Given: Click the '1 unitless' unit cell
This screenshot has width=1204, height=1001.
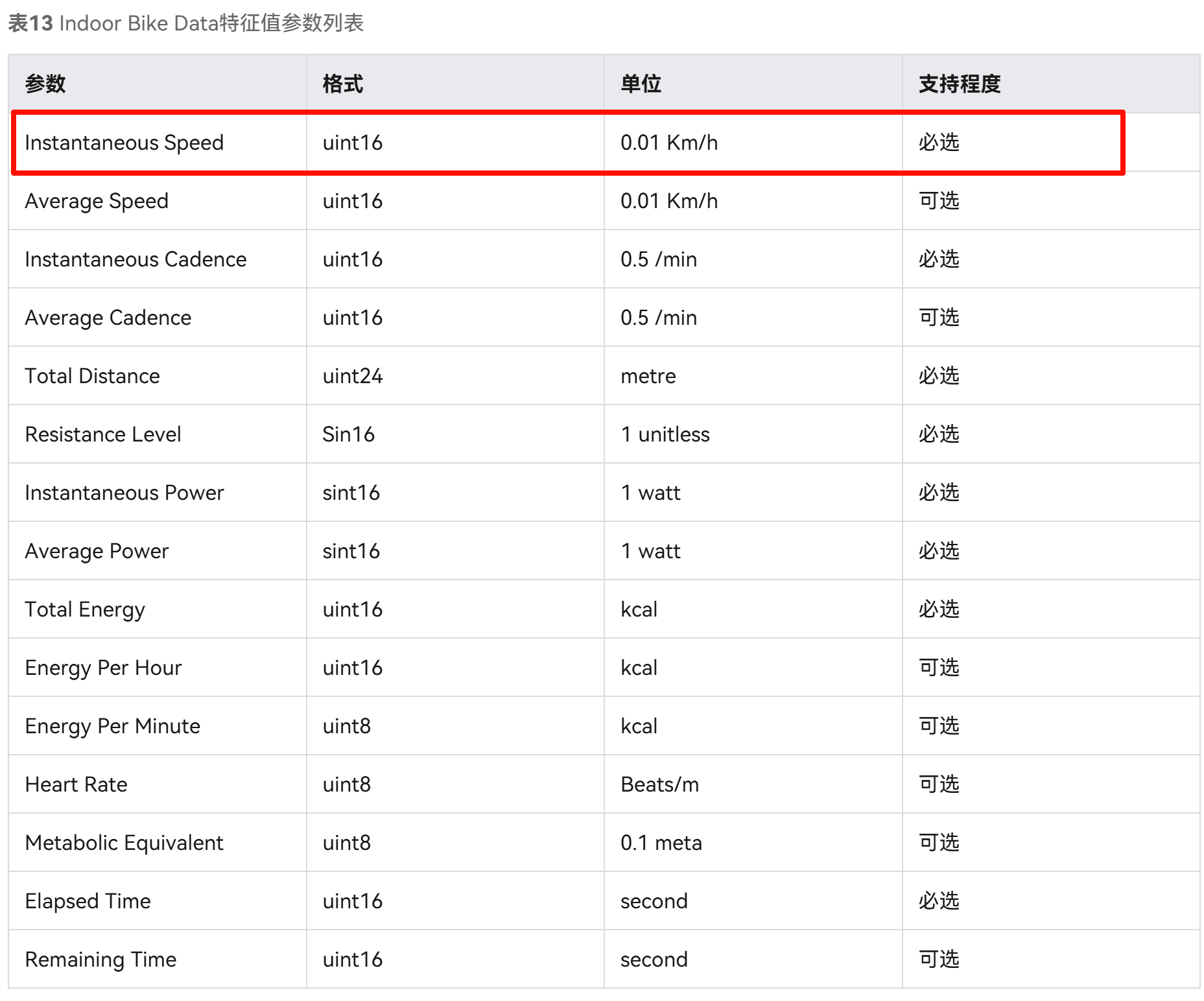Looking at the screenshot, I should [x=665, y=434].
